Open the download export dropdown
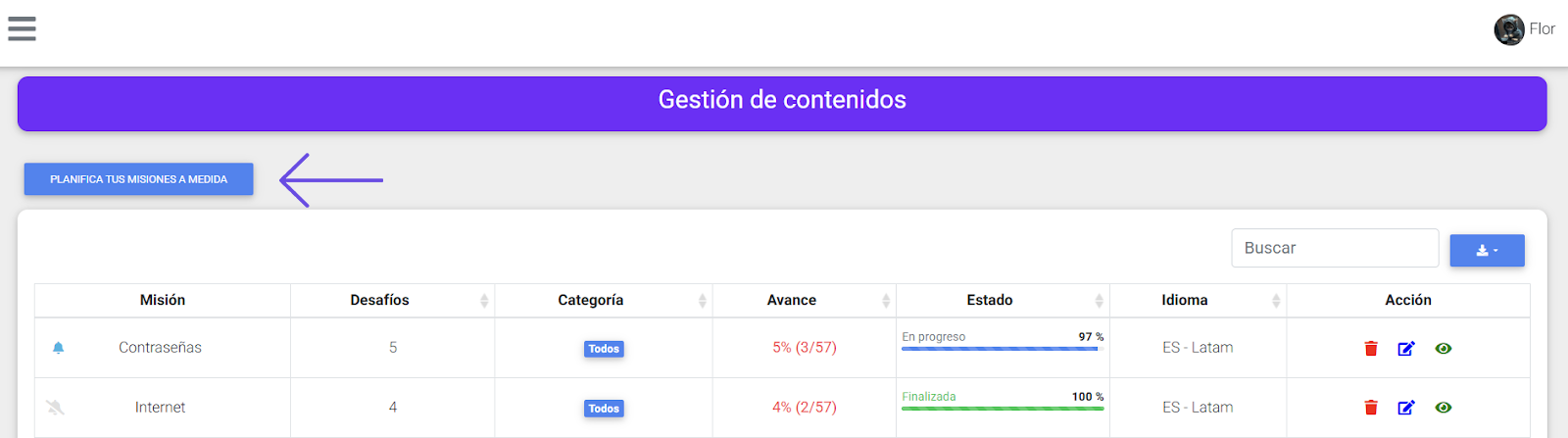Screen dimensions: 1568x438 (1487, 251)
